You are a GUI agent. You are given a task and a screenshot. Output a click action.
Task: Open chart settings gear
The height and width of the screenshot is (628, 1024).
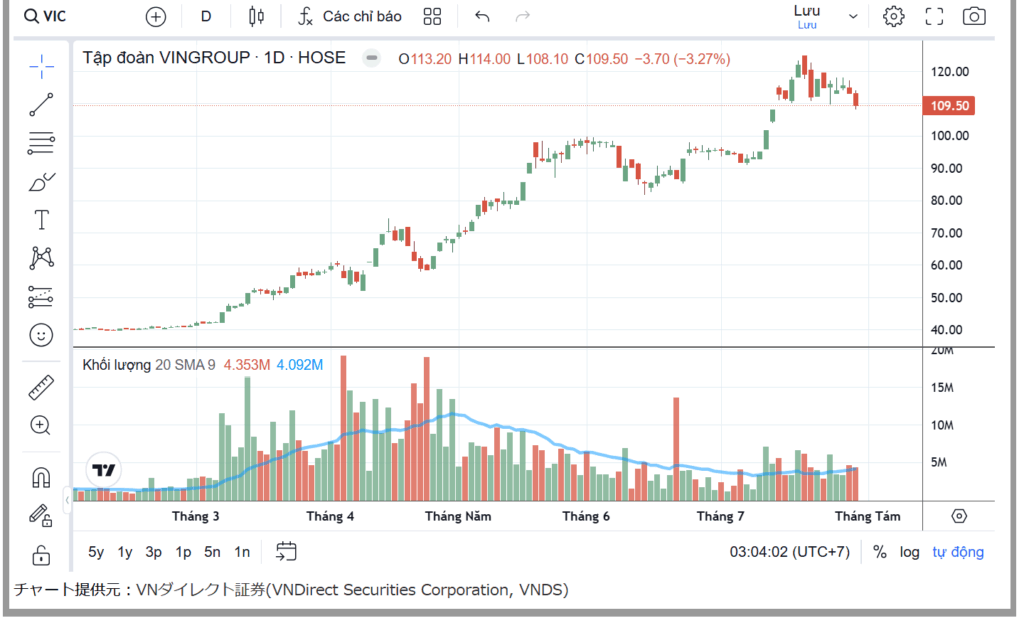(x=893, y=16)
